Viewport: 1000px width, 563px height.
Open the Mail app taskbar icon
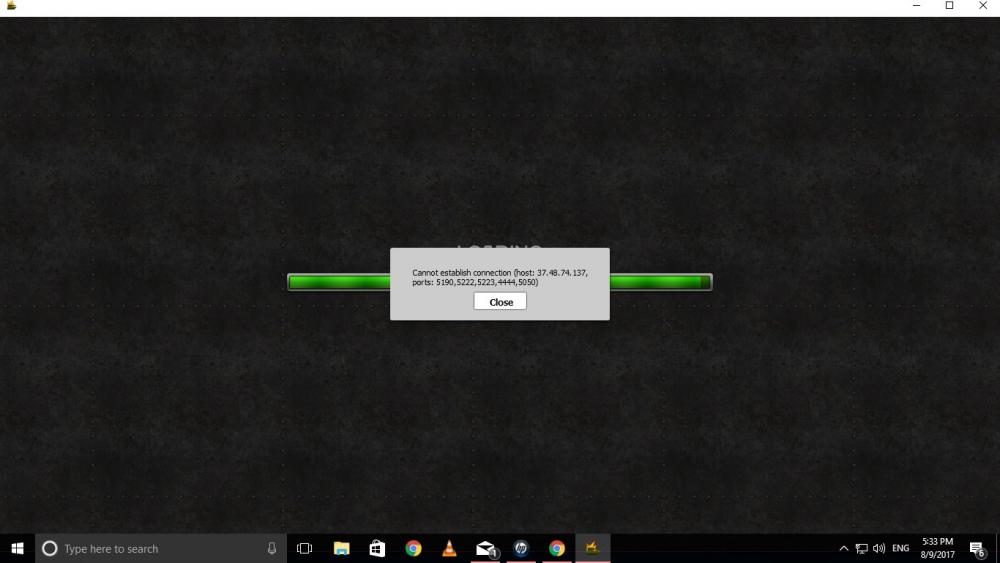485,548
